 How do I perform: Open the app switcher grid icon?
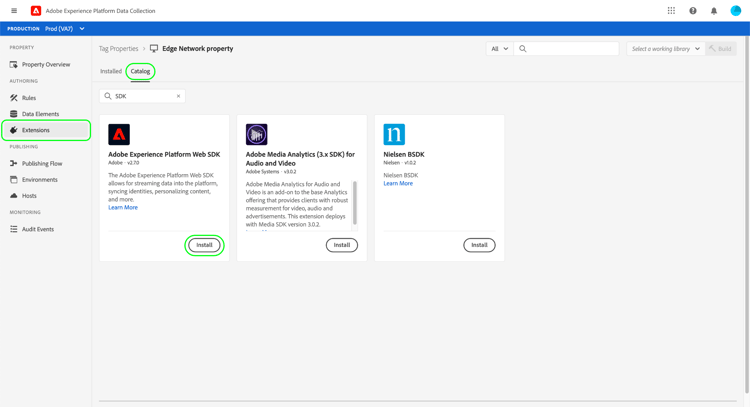click(671, 11)
